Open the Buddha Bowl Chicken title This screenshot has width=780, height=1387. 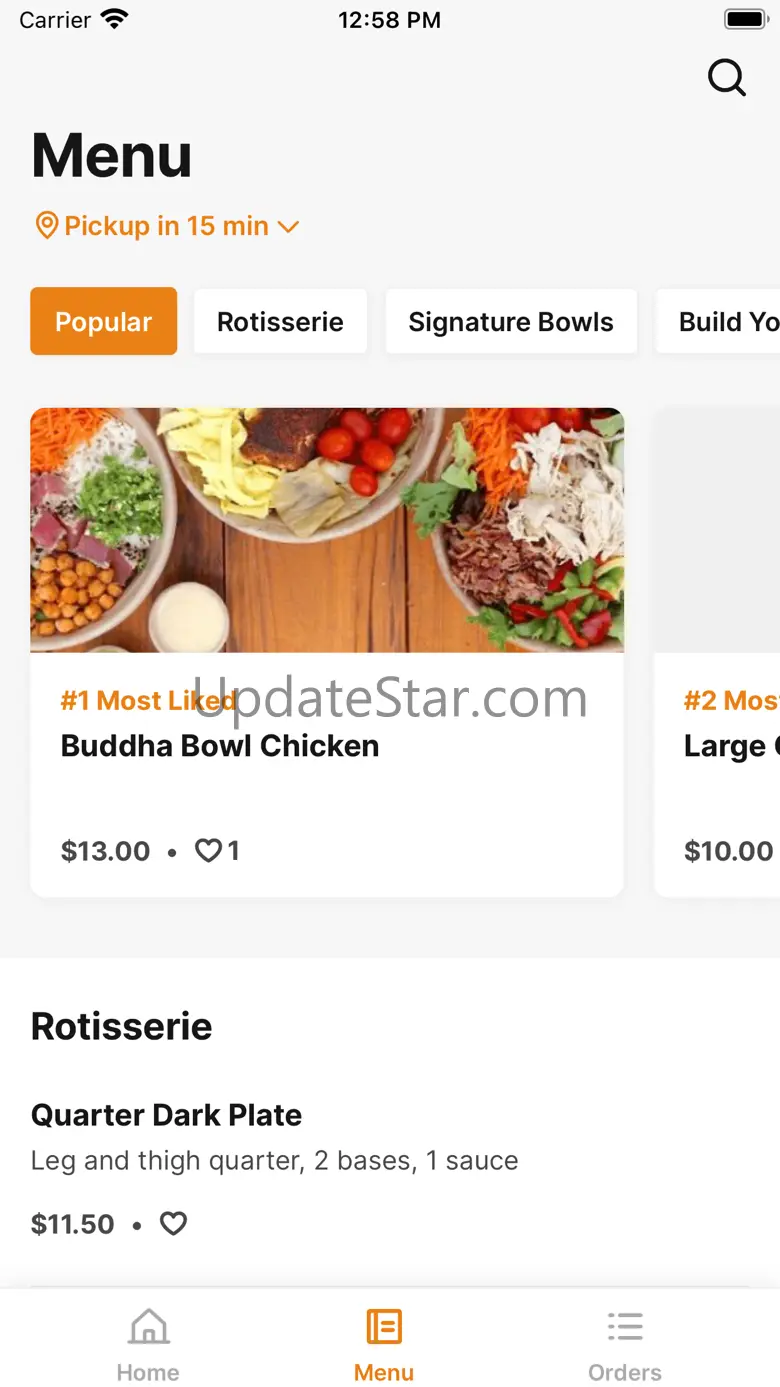(x=220, y=746)
